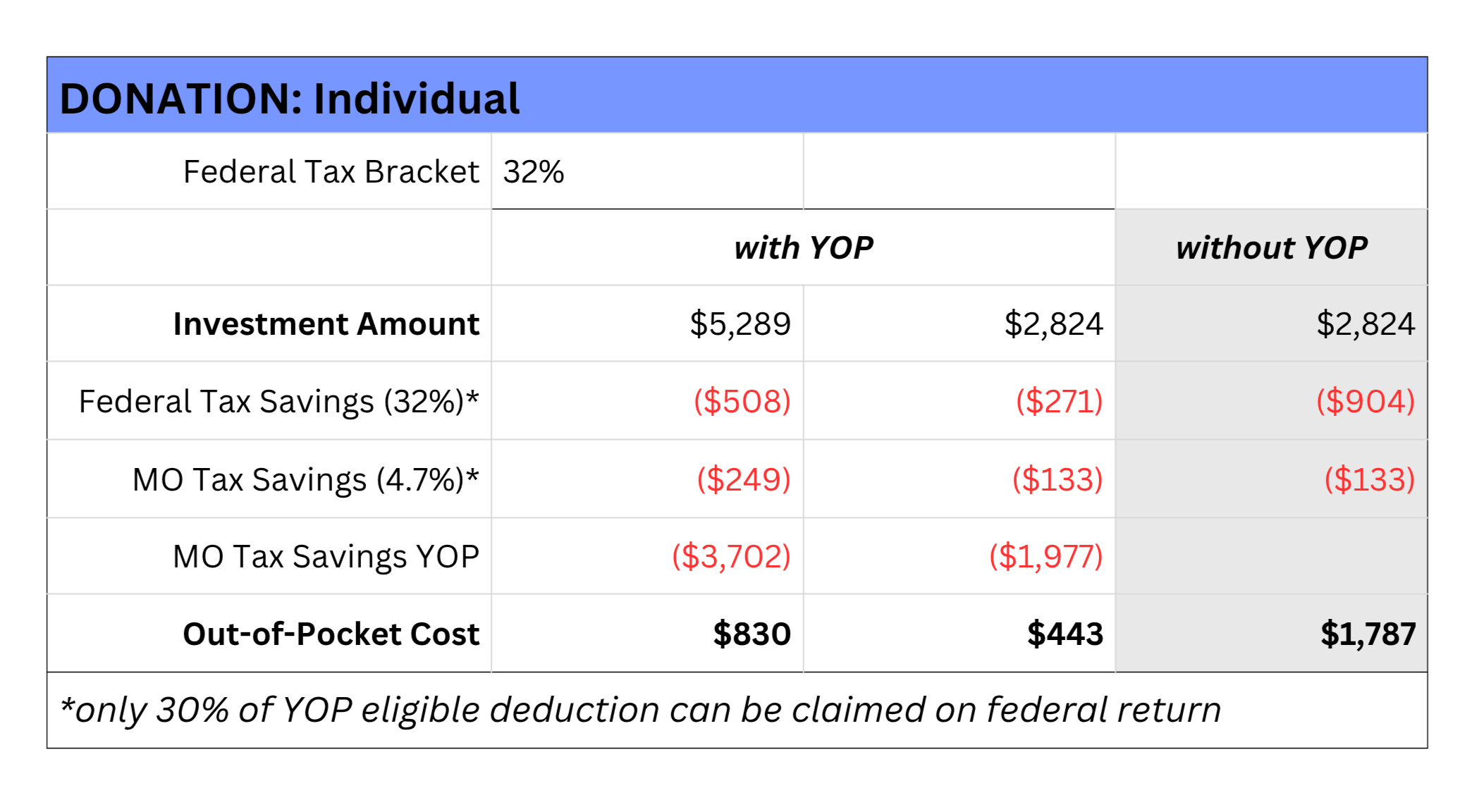The height and width of the screenshot is (812, 1477).
Task: Select the 30% YOP deduction footnote text
Action: (x=640, y=710)
